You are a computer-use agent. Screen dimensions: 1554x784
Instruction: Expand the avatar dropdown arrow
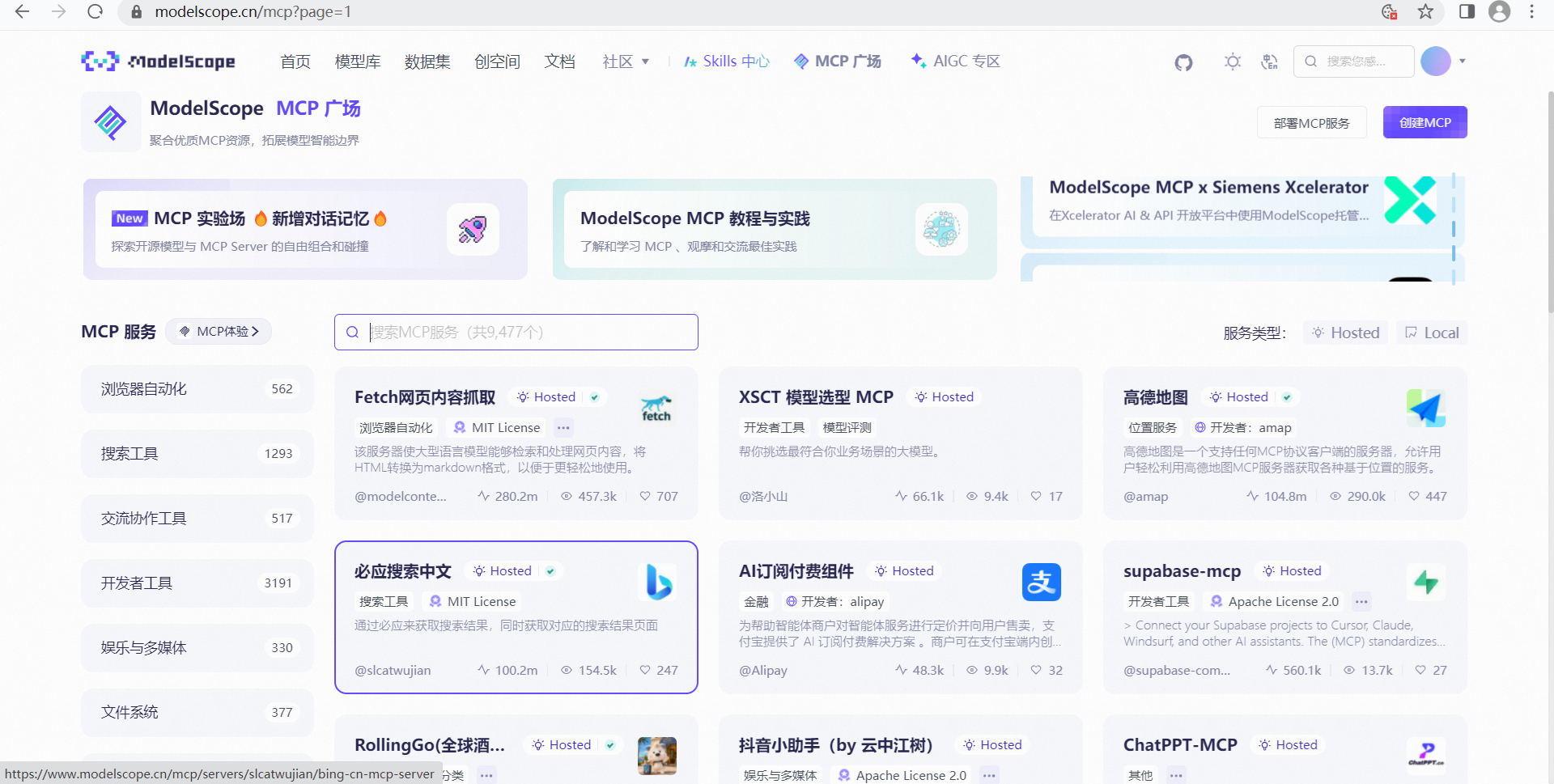click(x=1462, y=61)
